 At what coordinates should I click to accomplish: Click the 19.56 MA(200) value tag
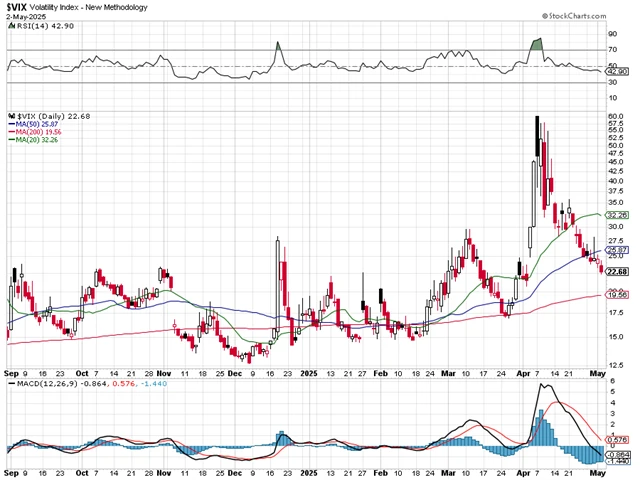618,295
